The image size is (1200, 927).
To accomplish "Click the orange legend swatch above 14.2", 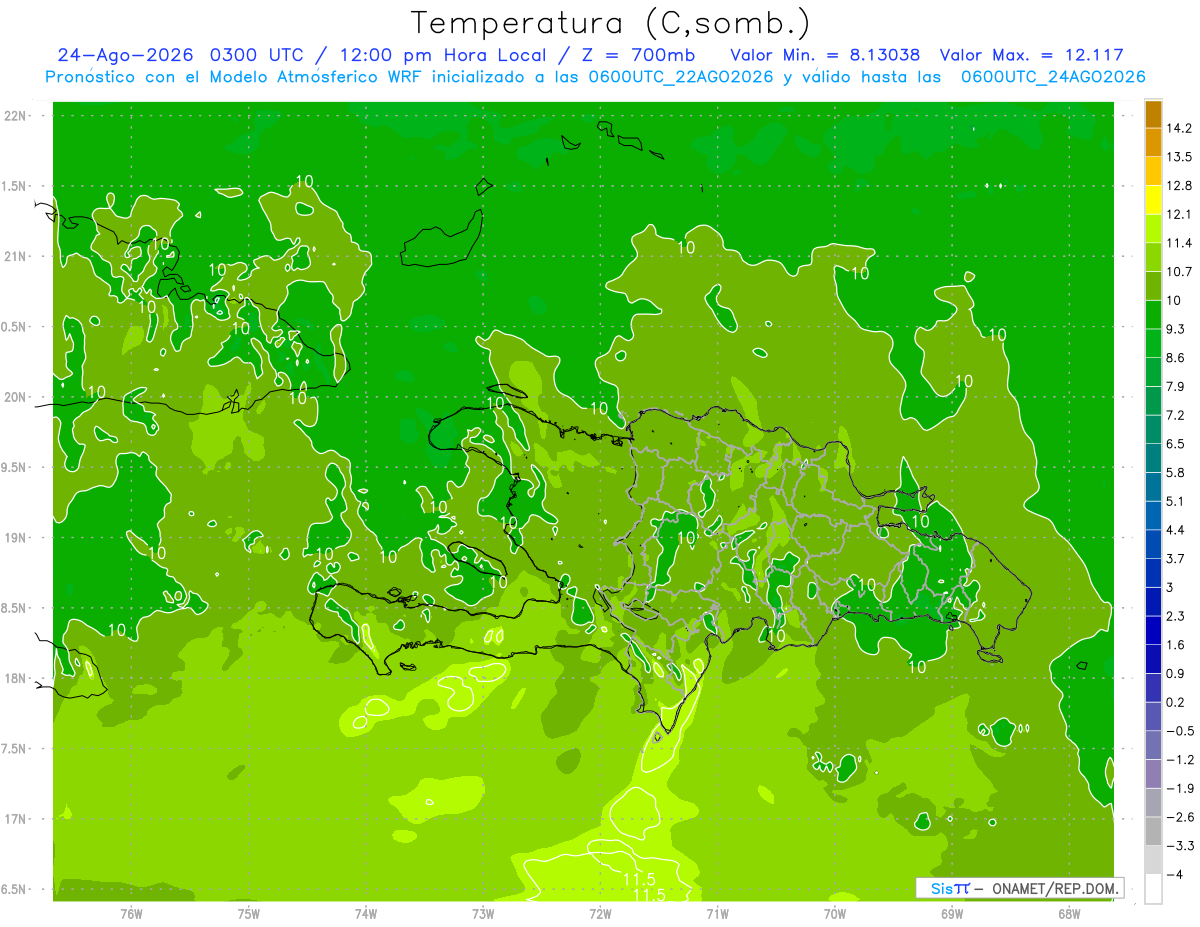I will [x=1153, y=114].
